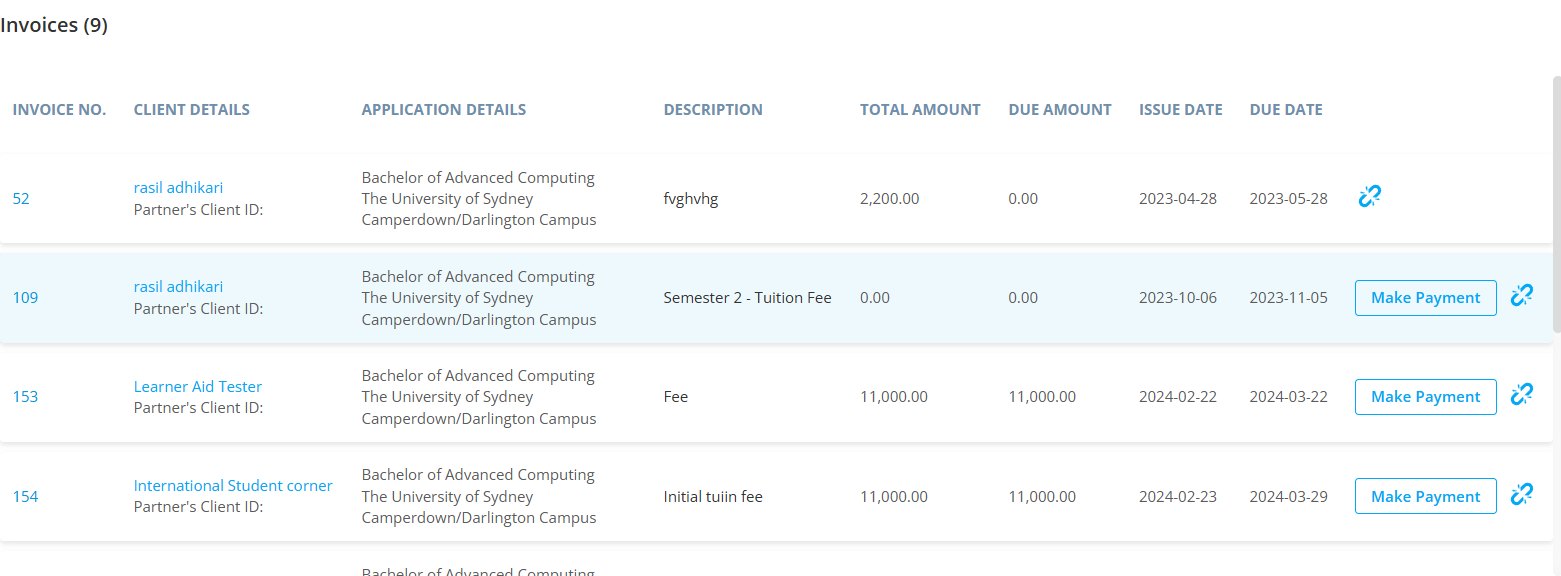Click the Invoices (9) heading
Viewport: 1561px width, 576px height.
(x=54, y=26)
